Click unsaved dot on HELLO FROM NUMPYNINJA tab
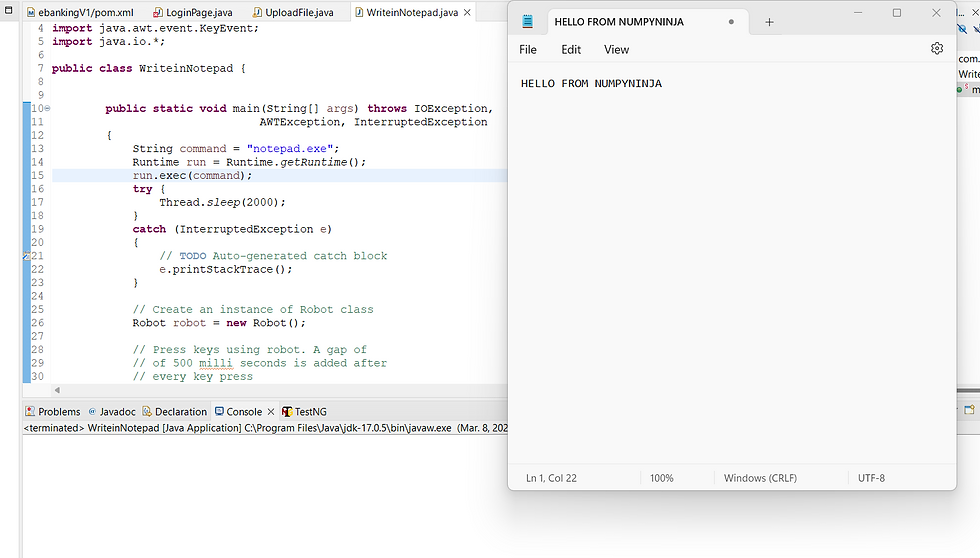 [x=731, y=22]
